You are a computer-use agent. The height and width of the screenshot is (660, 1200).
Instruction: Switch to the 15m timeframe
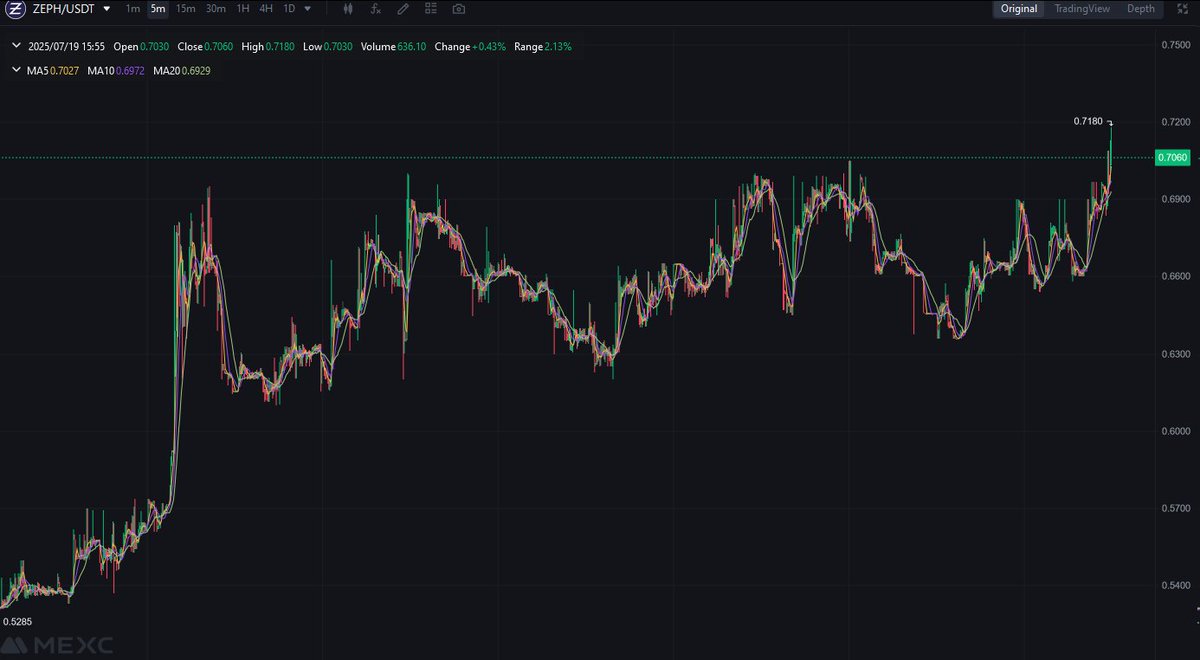click(x=185, y=9)
